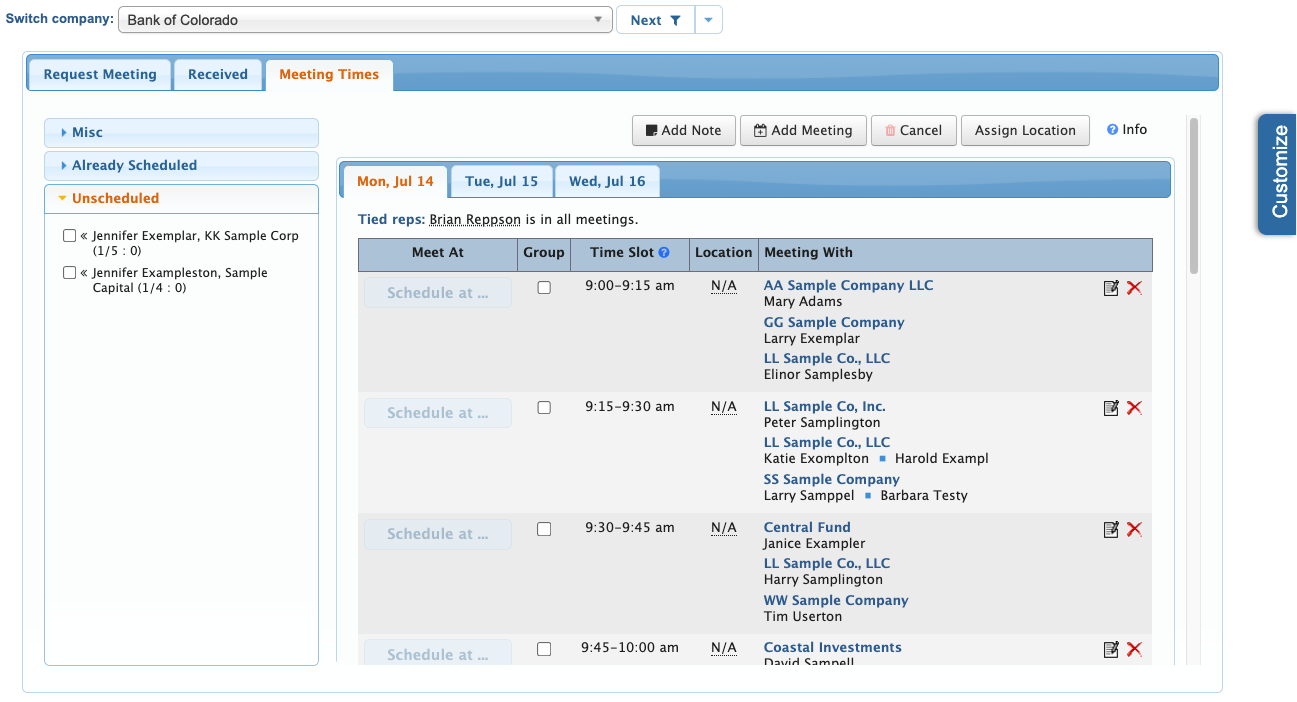
Task: Select the Tue, Jul 15 tab
Action: [501, 182]
